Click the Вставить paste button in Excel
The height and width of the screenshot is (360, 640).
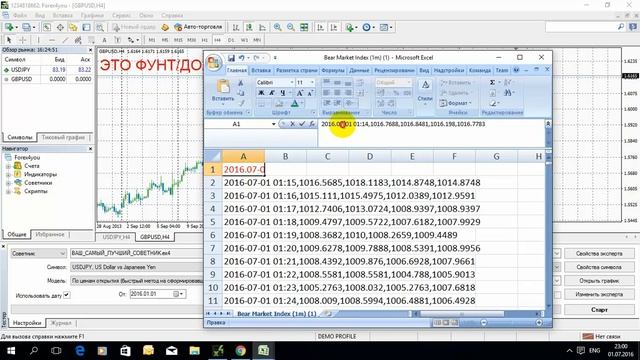[223, 91]
